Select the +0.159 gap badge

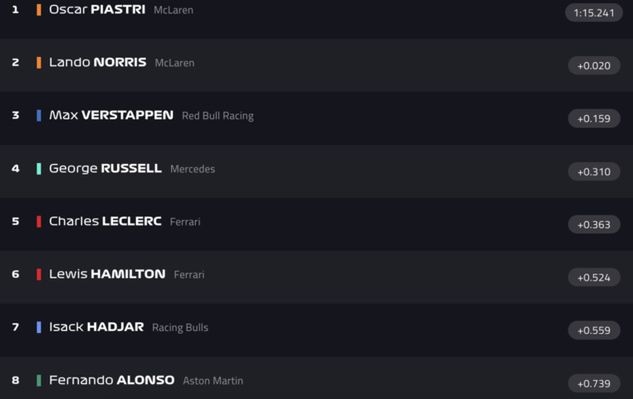click(594, 118)
